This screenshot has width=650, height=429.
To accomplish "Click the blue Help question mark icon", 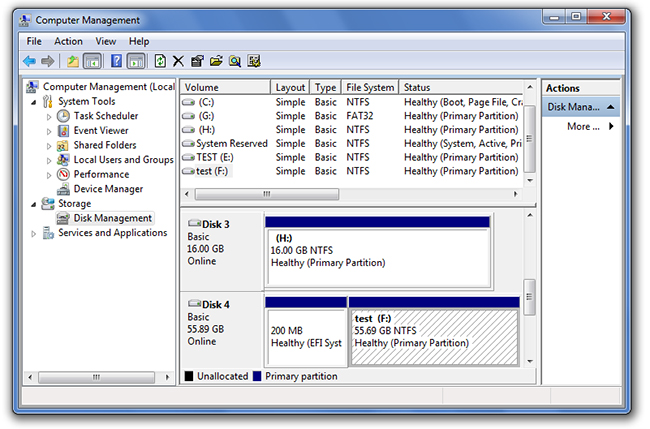I will 116,61.
